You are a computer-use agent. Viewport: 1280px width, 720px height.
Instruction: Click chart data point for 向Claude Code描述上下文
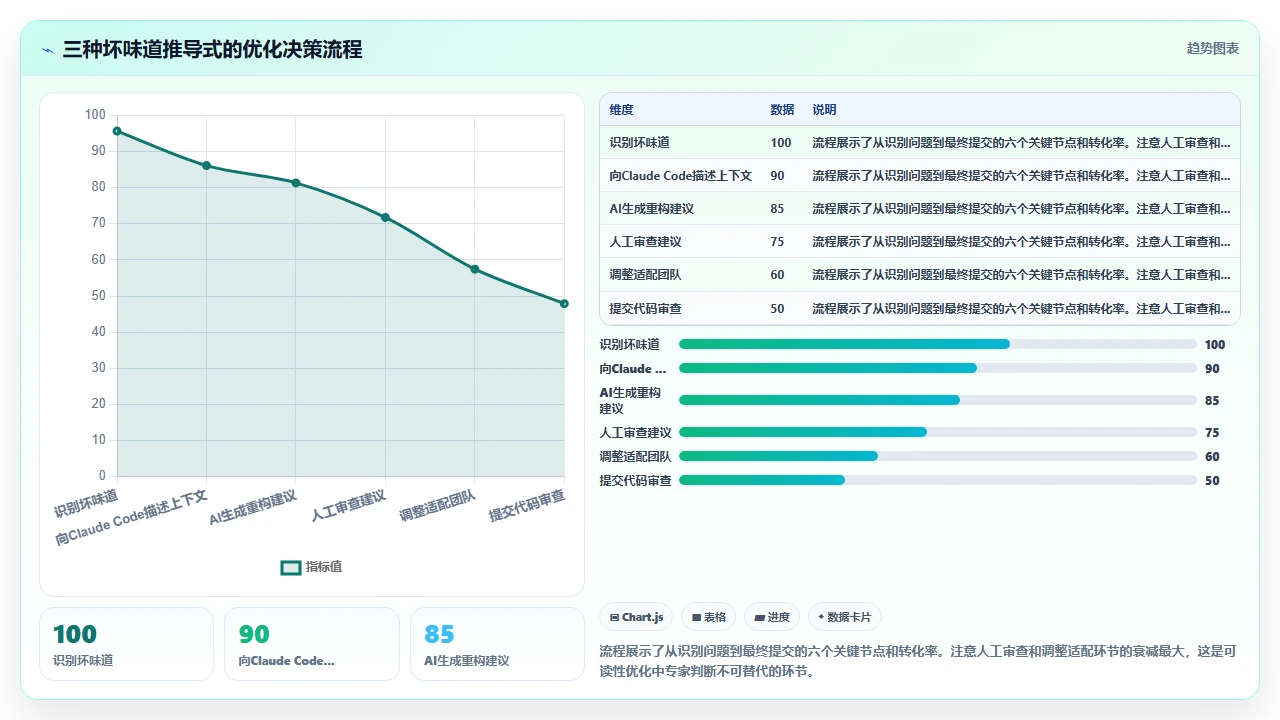[206, 166]
